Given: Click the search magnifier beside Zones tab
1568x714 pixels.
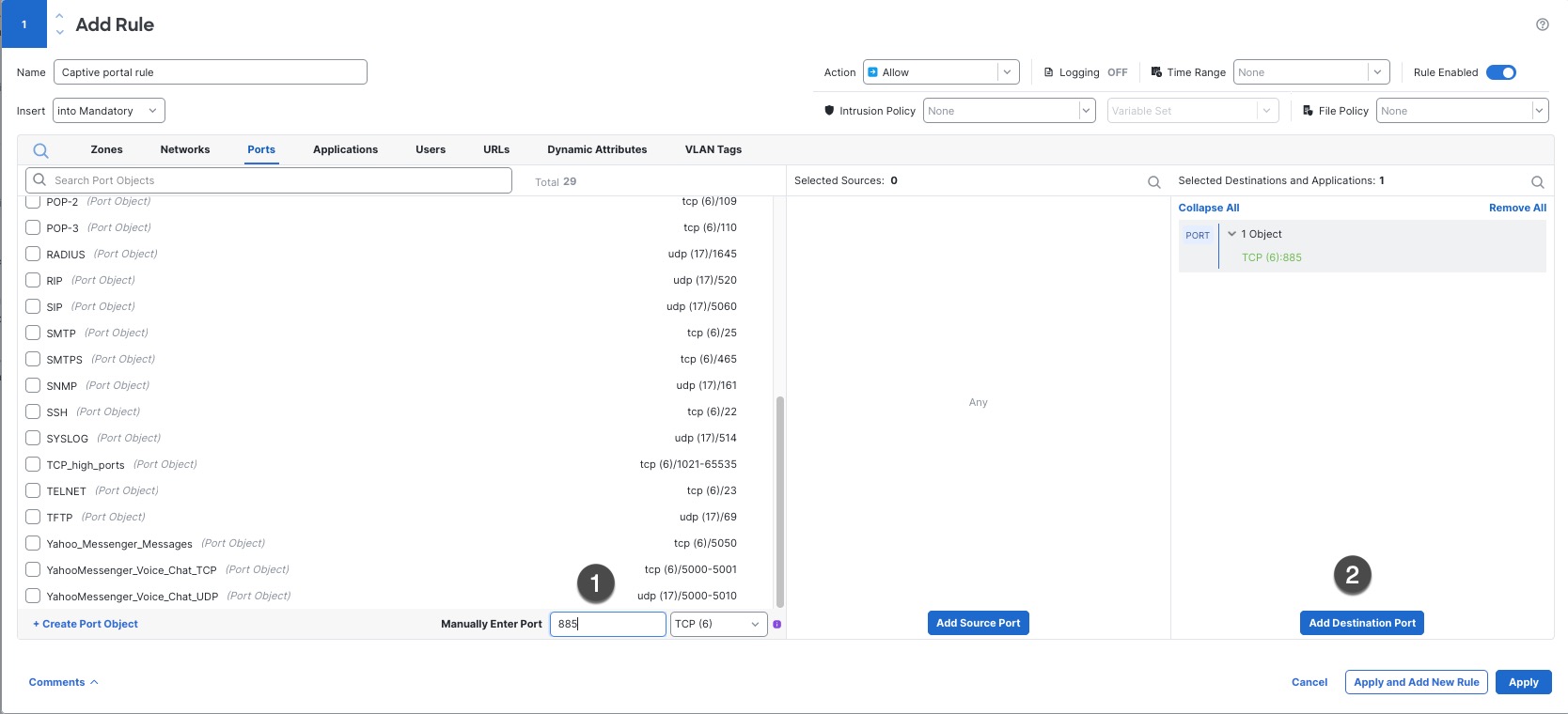Looking at the screenshot, I should click(40, 150).
